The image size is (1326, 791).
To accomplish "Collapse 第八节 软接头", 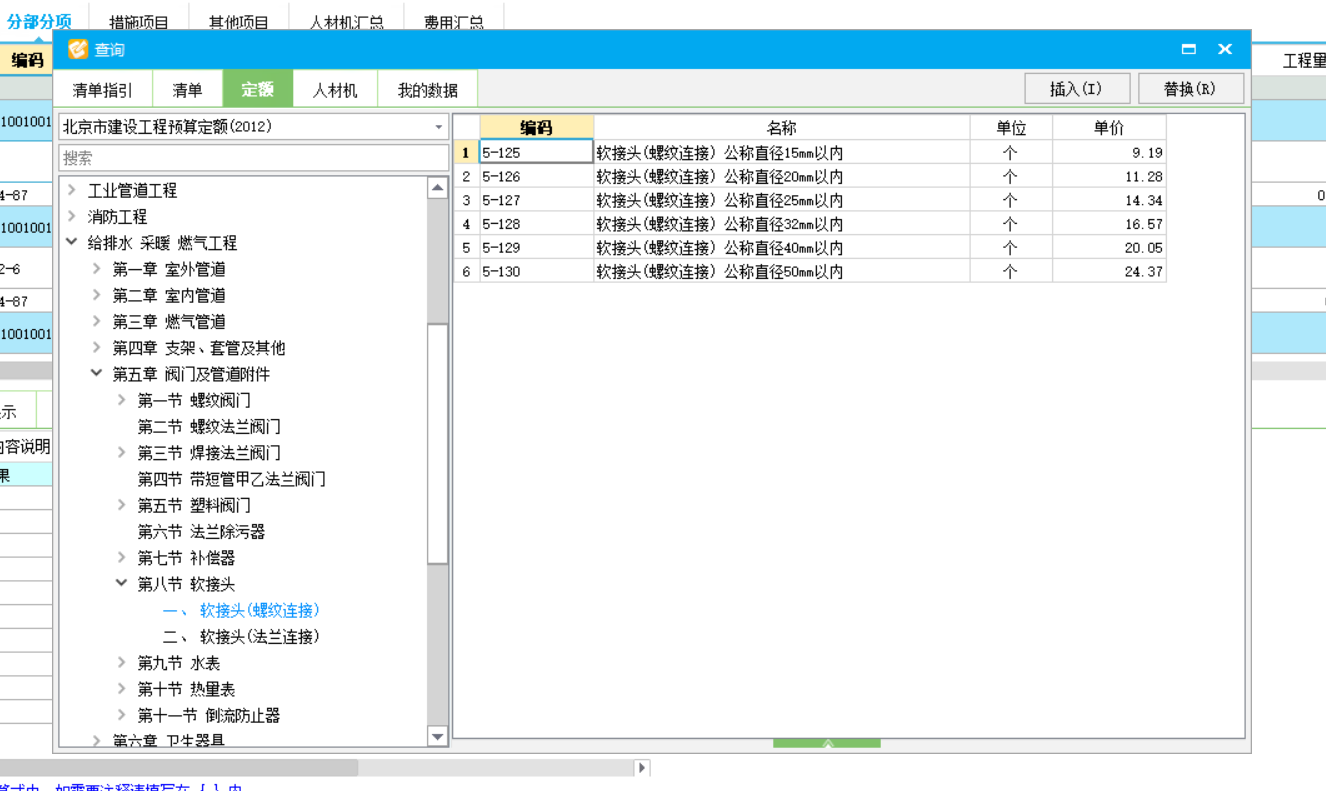I will [x=122, y=583].
